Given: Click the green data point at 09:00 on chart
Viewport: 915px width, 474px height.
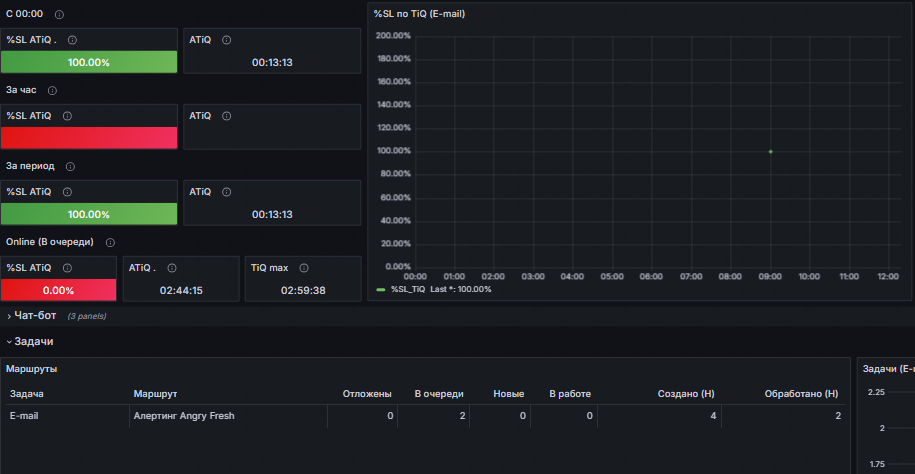Looking at the screenshot, I should (x=770, y=152).
